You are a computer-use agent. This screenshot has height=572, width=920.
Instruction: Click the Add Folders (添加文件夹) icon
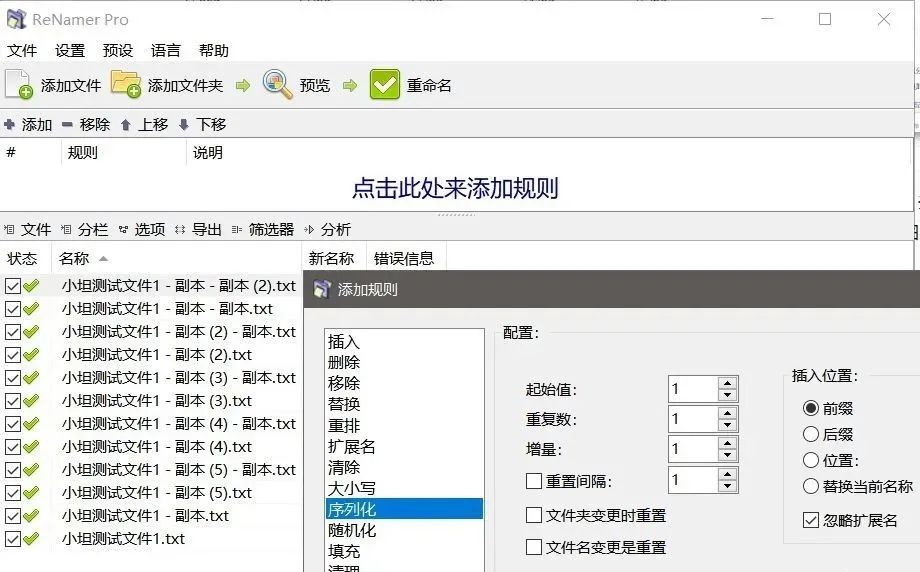(126, 84)
